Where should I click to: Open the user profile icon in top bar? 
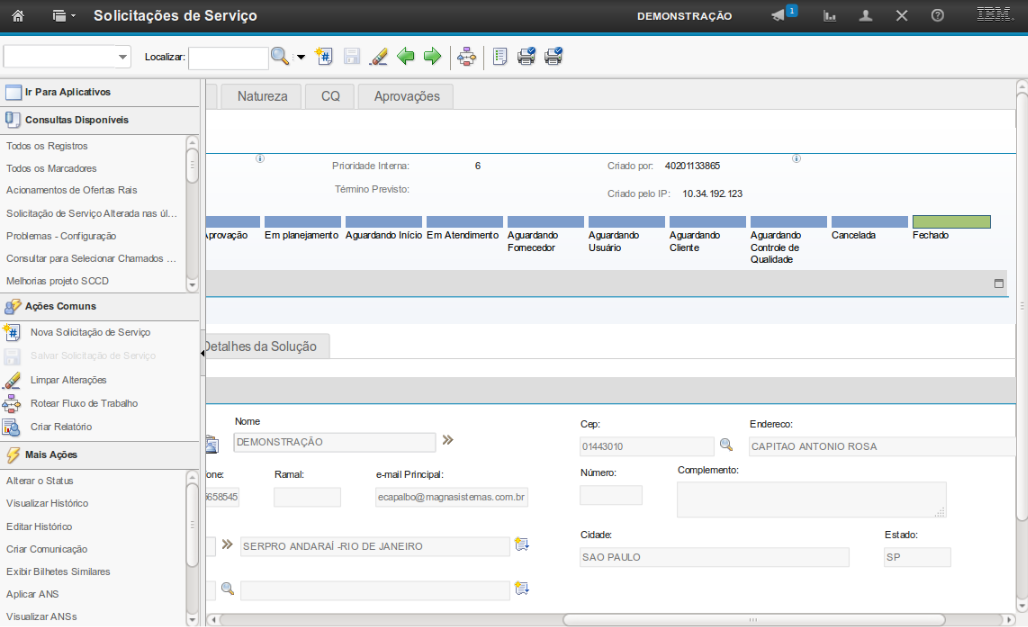point(866,16)
